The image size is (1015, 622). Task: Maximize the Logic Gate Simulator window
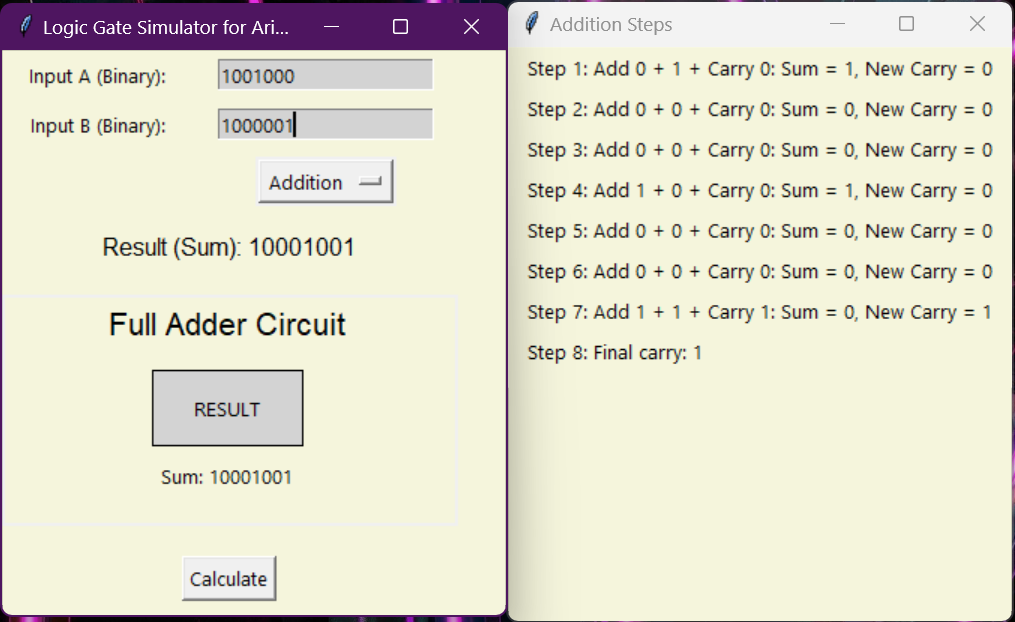click(x=400, y=27)
